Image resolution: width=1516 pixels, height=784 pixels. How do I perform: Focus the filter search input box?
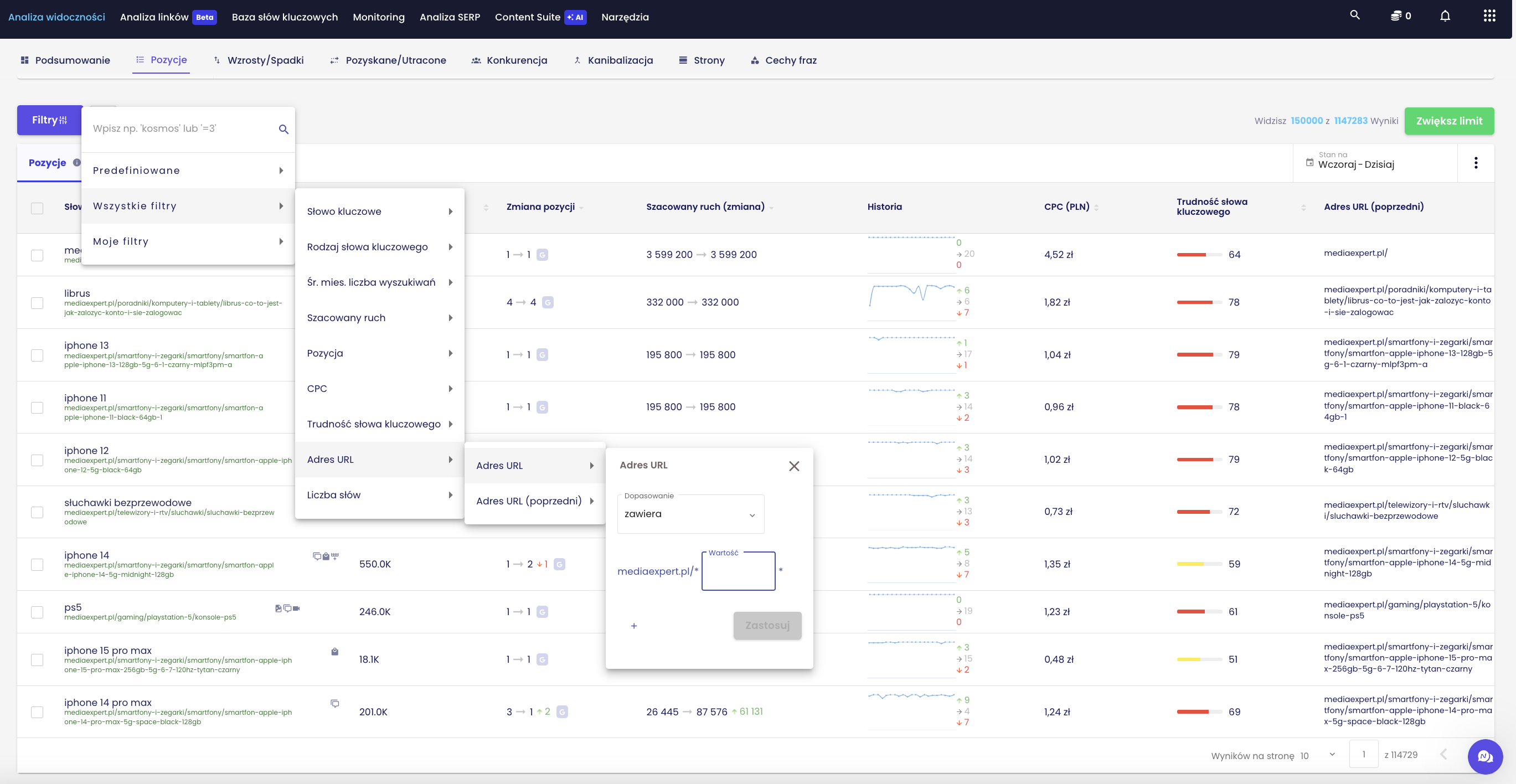(182, 129)
